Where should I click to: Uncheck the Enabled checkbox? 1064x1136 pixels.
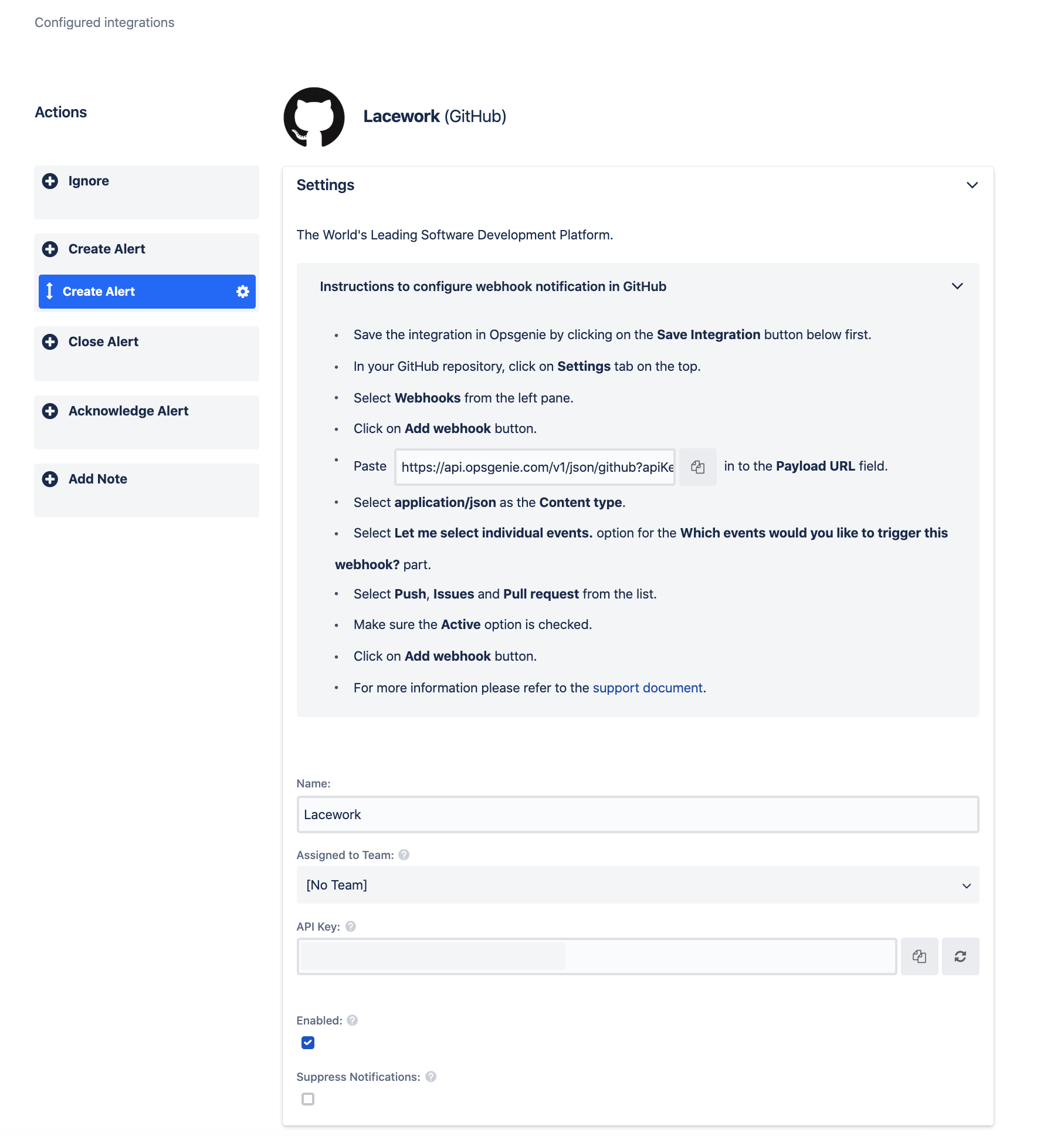tap(307, 1042)
